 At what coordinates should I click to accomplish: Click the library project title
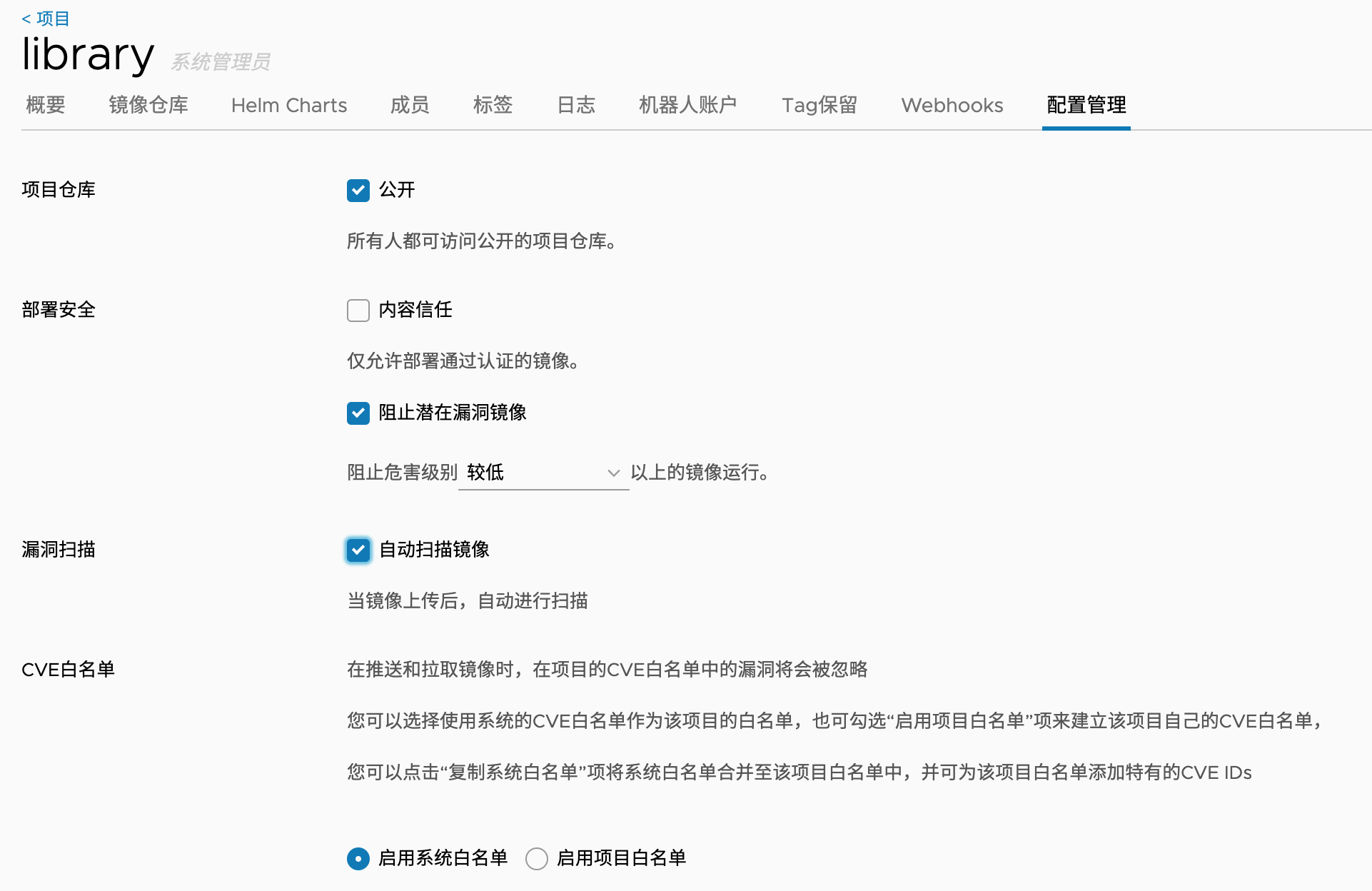[88, 54]
